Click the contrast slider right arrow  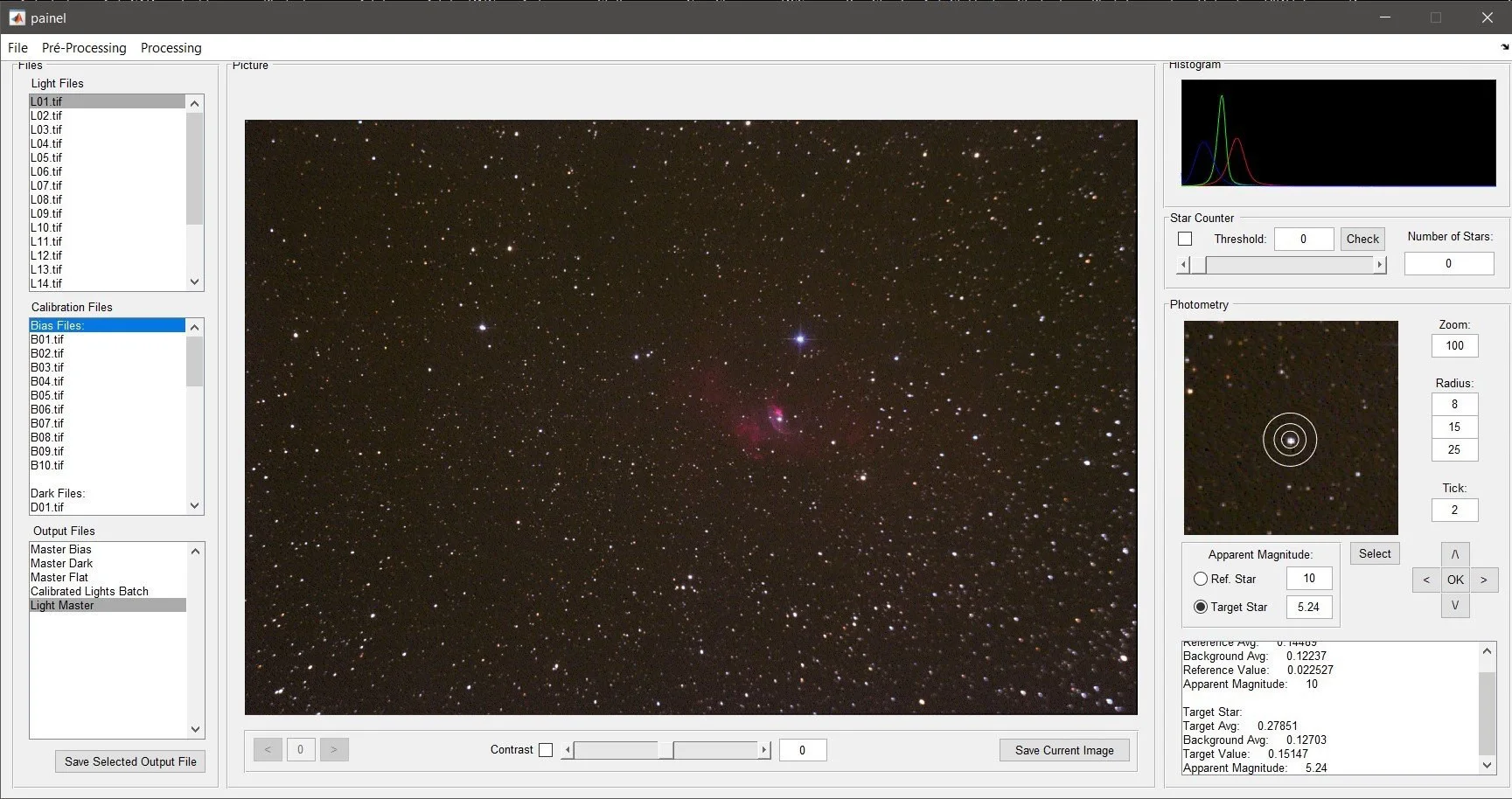[764, 750]
